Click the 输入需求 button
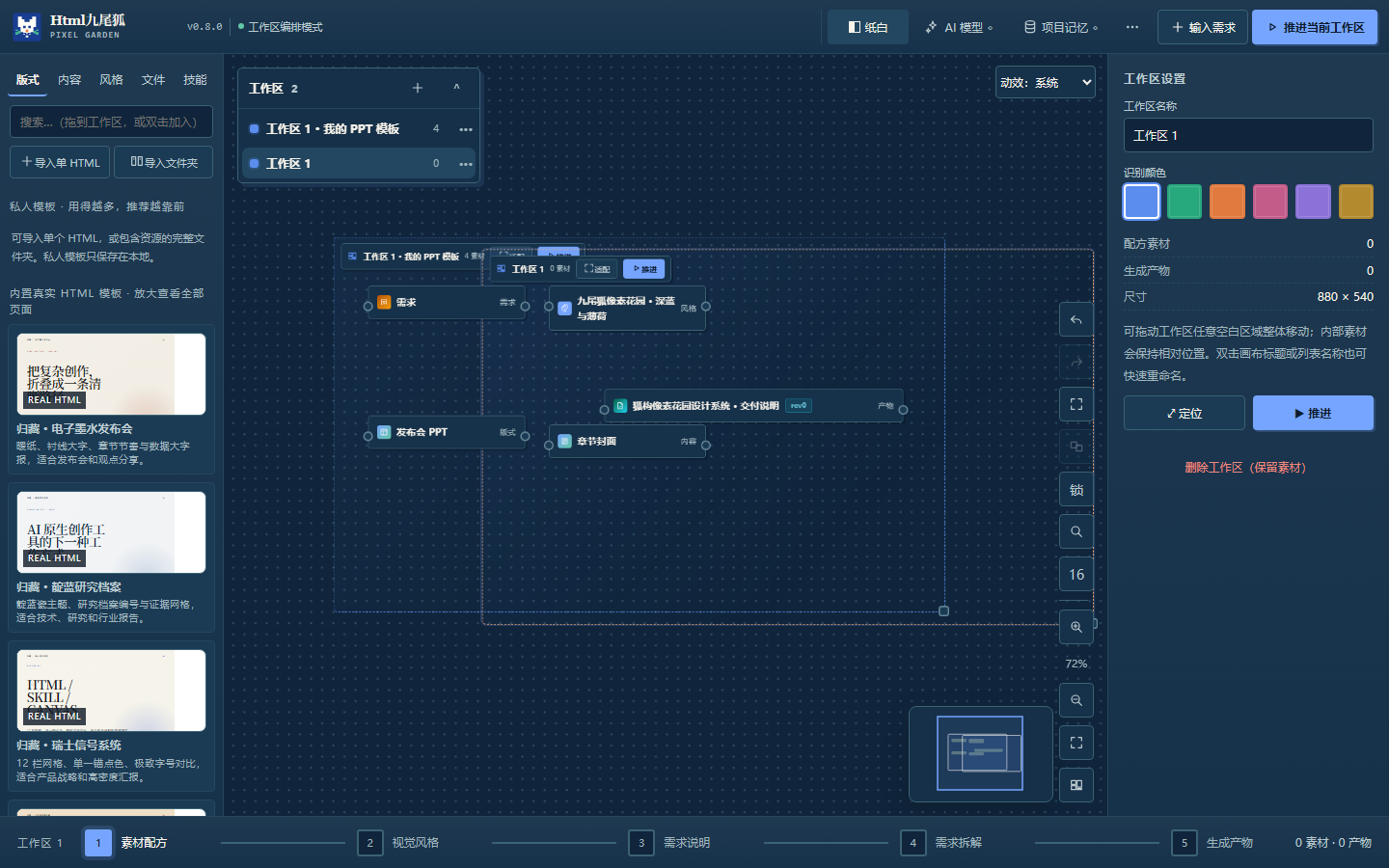 (1203, 27)
